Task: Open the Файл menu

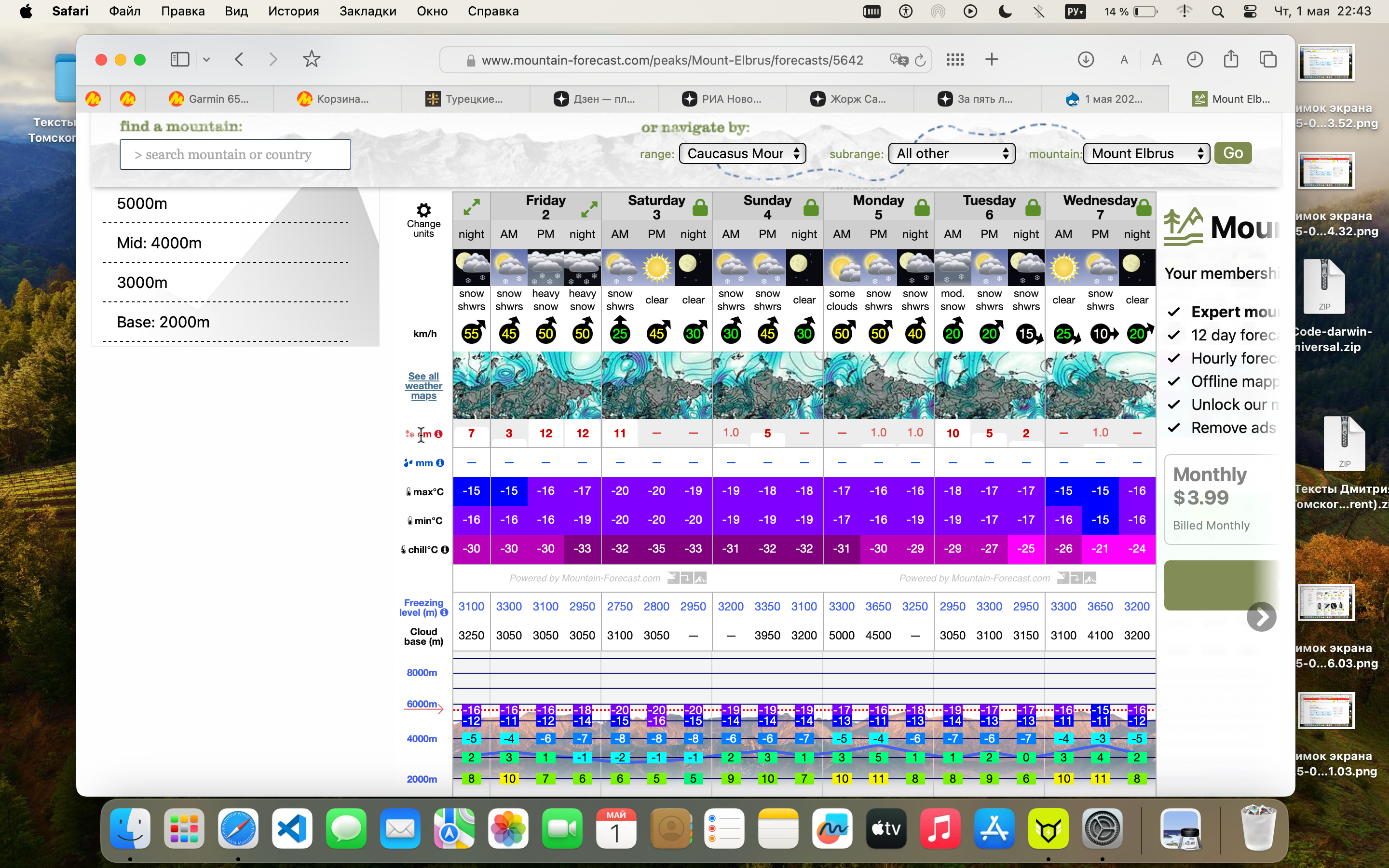Action: tap(124, 12)
